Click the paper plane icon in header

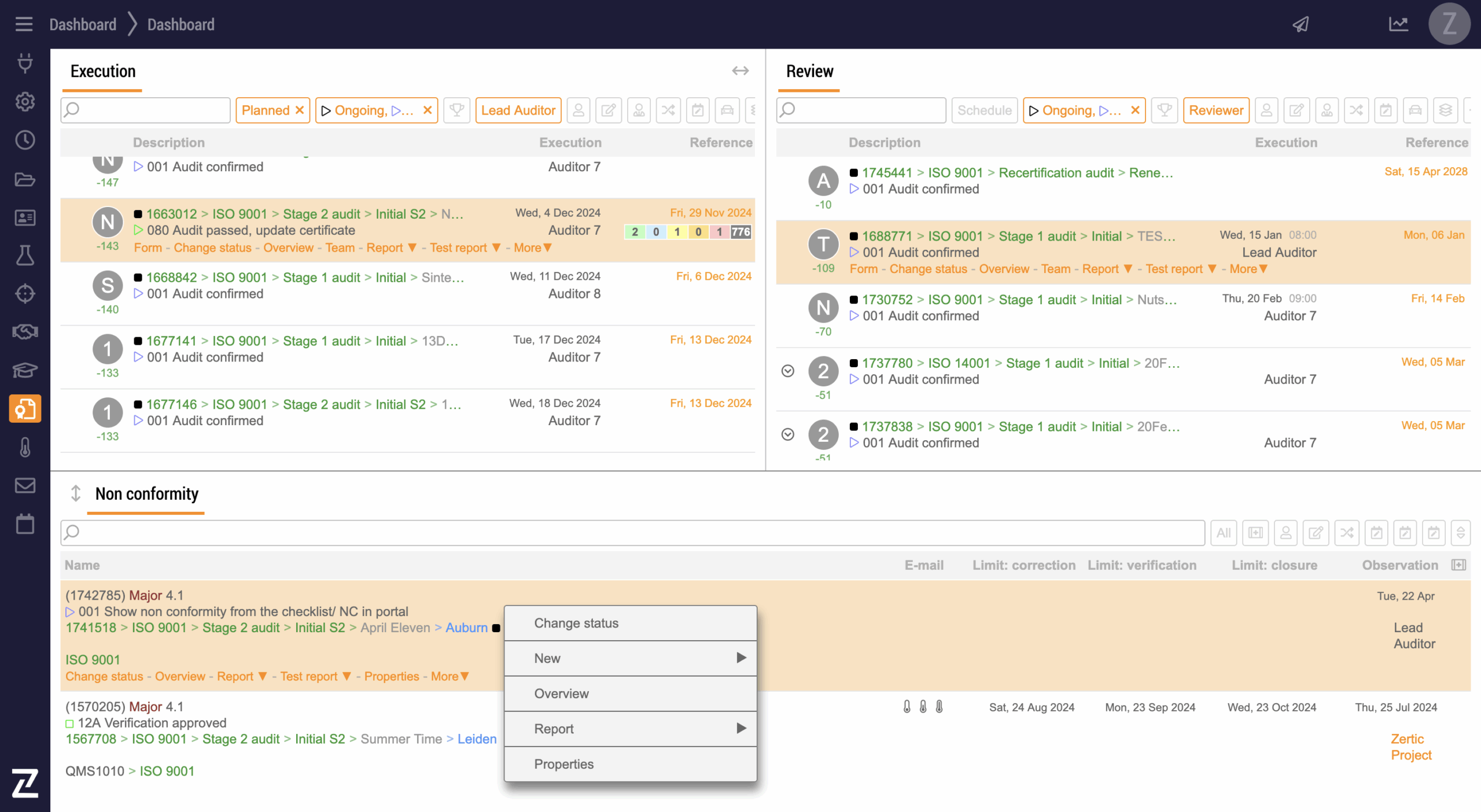pyautogui.click(x=1301, y=24)
